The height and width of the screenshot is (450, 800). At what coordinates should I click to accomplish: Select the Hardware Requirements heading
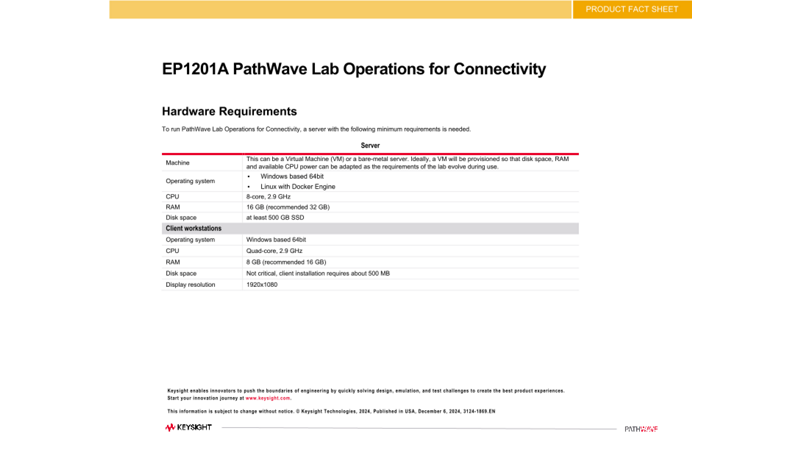click(x=229, y=111)
